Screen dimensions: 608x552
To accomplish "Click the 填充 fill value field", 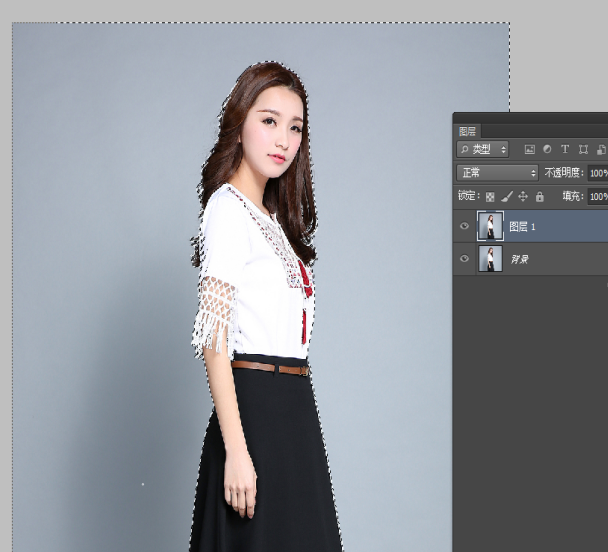I will (598, 197).
